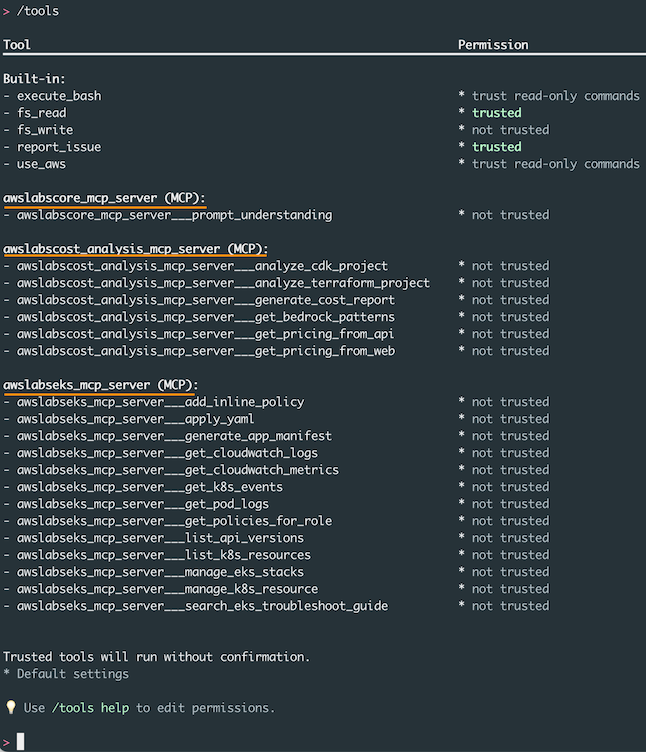Select the list_k8s_resources tool entry
This screenshot has height=752, width=646.
click(x=164, y=555)
